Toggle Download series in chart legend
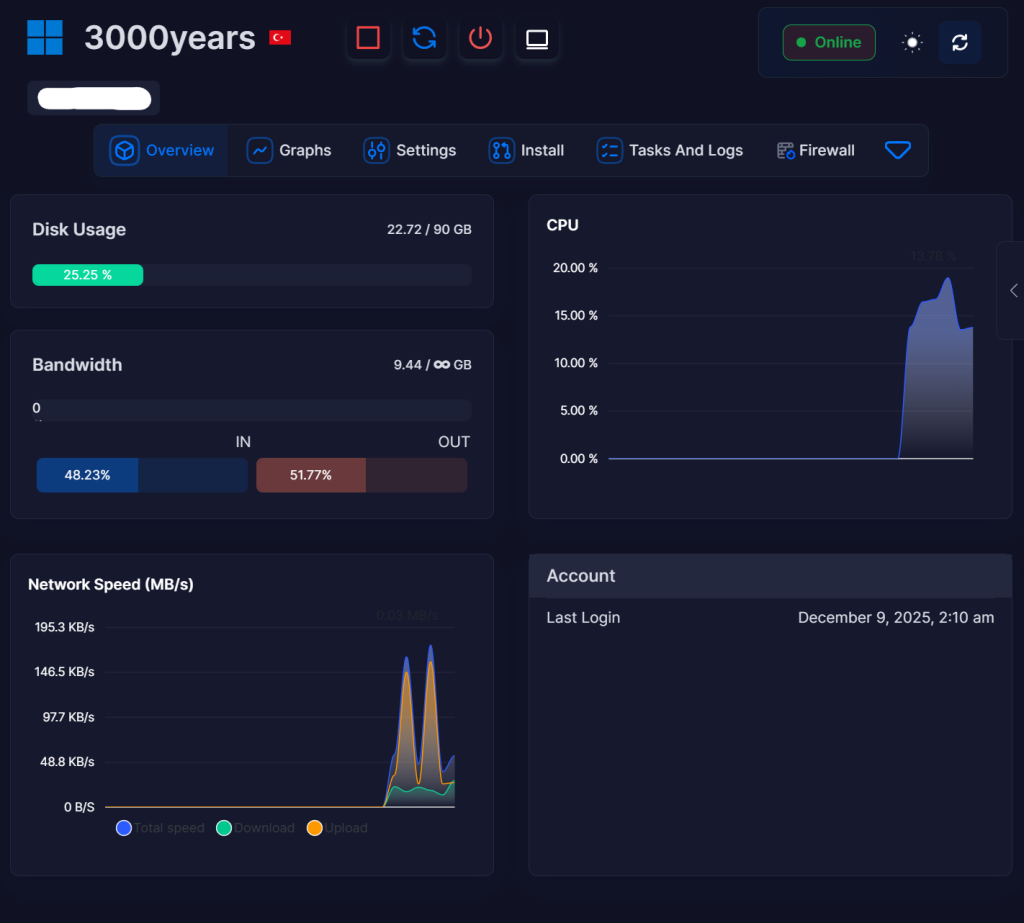Image resolution: width=1024 pixels, height=923 pixels. coord(224,828)
